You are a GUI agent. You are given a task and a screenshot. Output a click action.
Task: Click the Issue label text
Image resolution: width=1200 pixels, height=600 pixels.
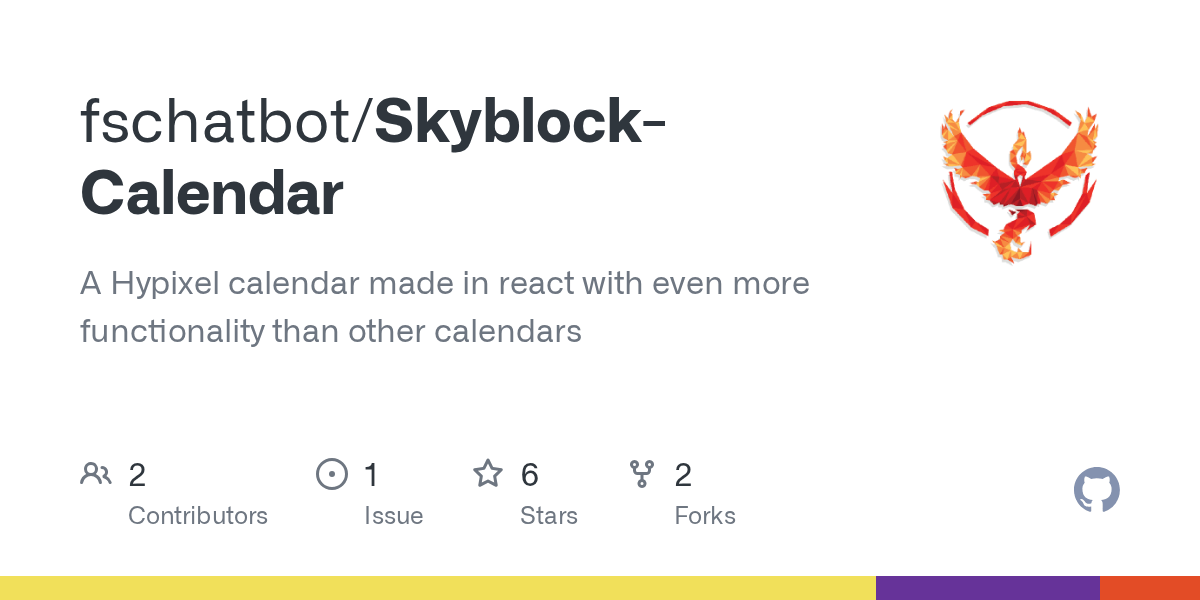pyautogui.click(x=394, y=516)
